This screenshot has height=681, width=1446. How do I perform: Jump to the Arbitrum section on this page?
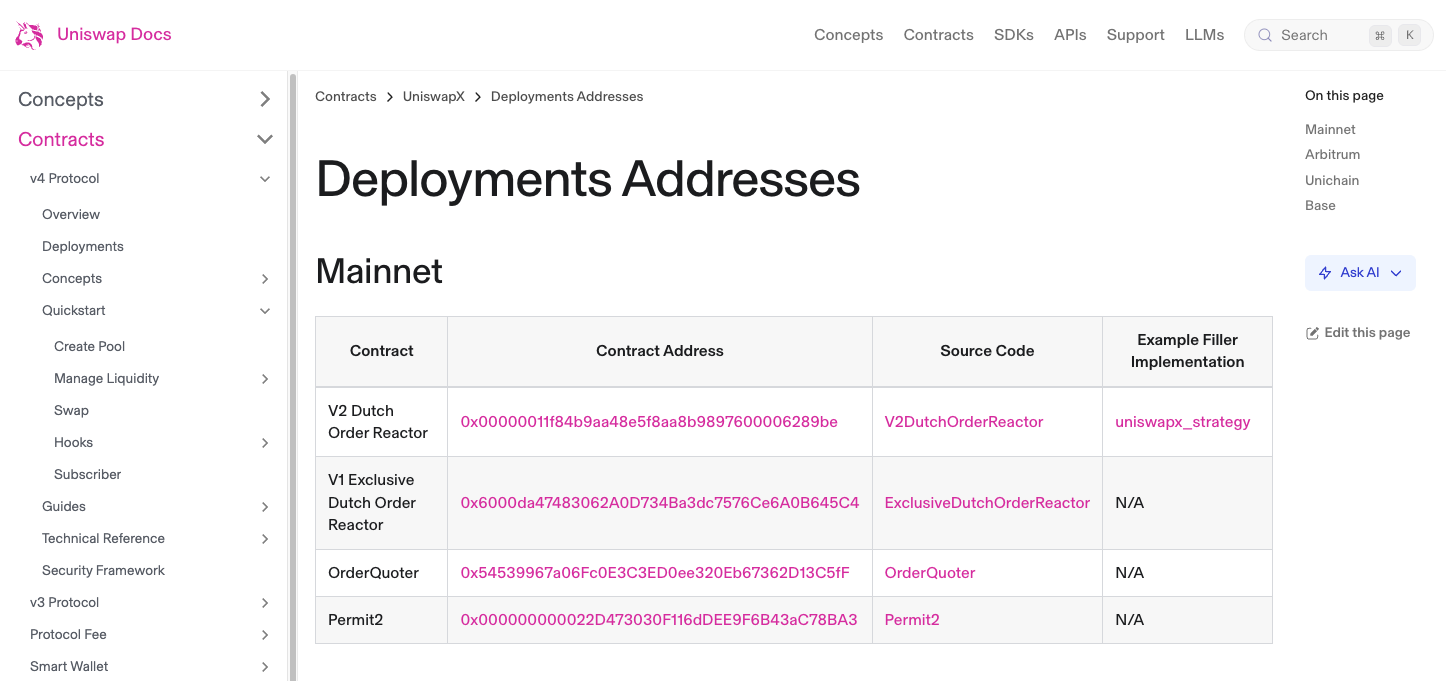(x=1332, y=154)
